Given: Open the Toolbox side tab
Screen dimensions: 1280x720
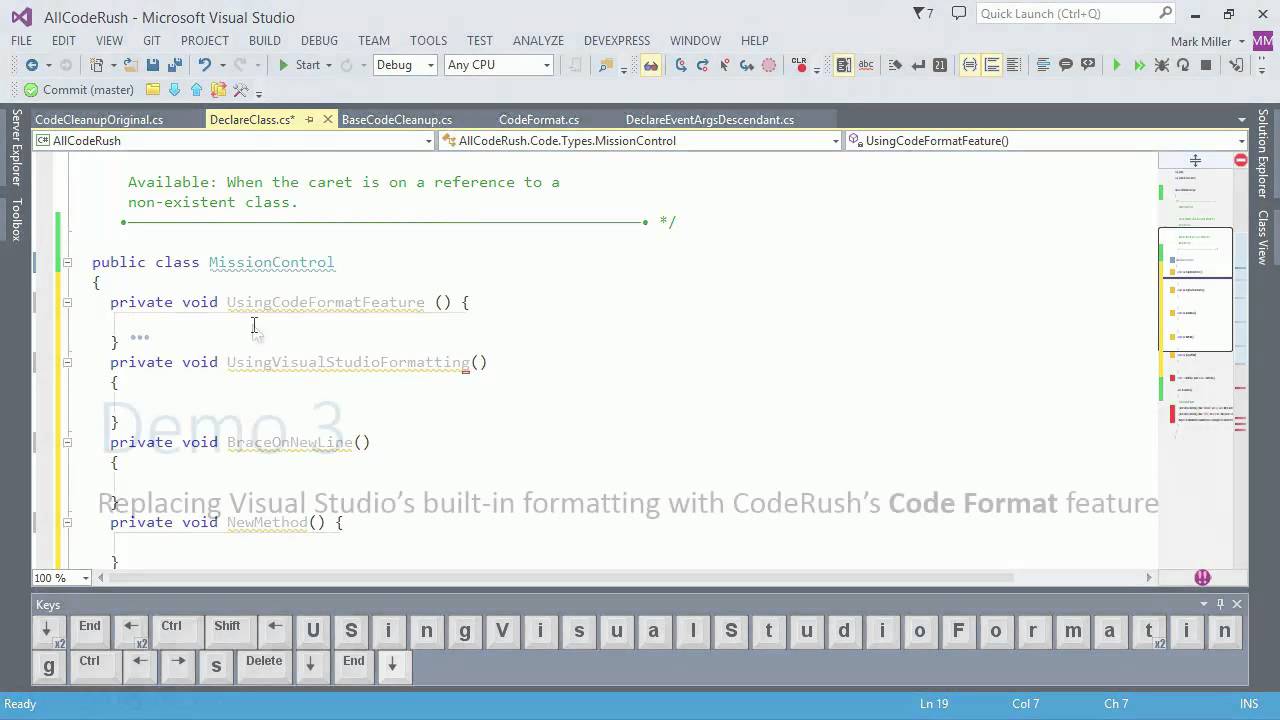Looking at the screenshot, I should point(15,220).
